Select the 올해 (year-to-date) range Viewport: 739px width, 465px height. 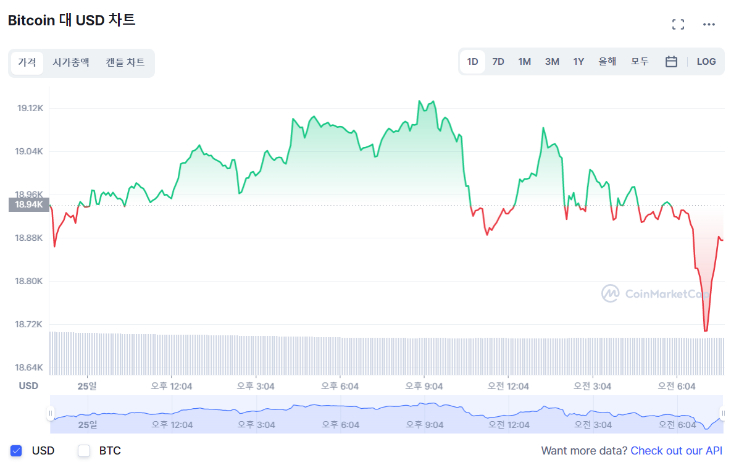tap(607, 62)
